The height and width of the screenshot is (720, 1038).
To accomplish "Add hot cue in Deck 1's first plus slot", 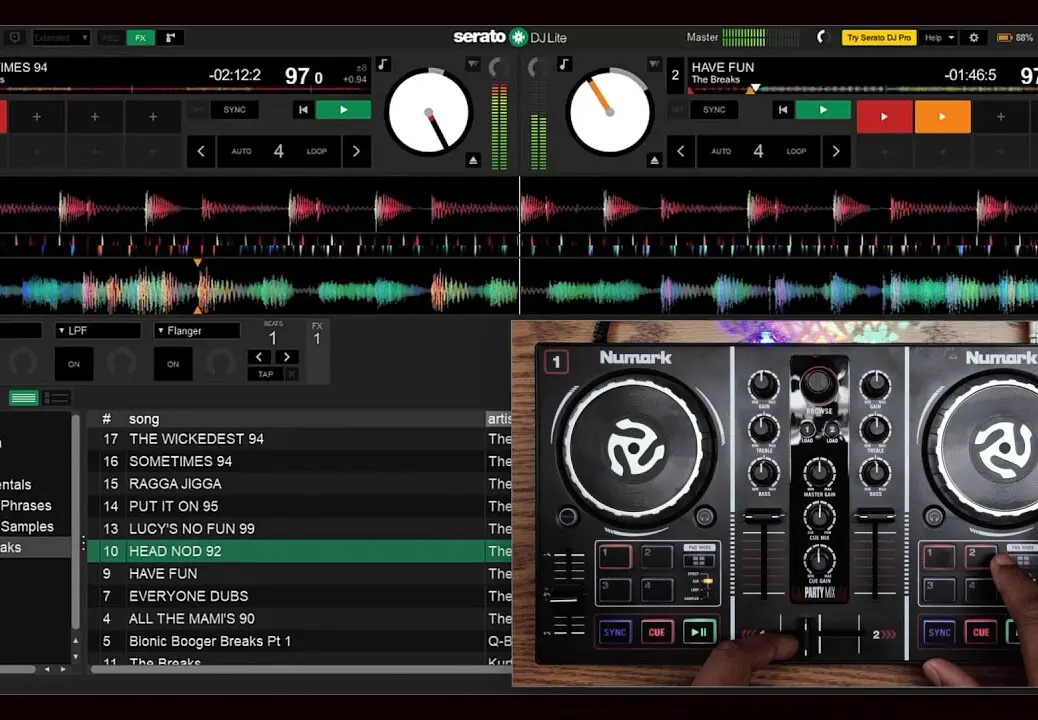I will coord(37,116).
